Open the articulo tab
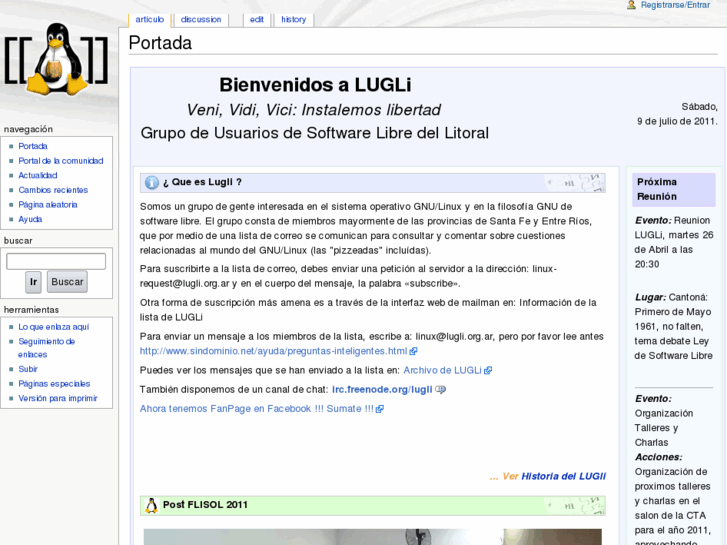The image size is (727, 545). pyautogui.click(x=149, y=19)
